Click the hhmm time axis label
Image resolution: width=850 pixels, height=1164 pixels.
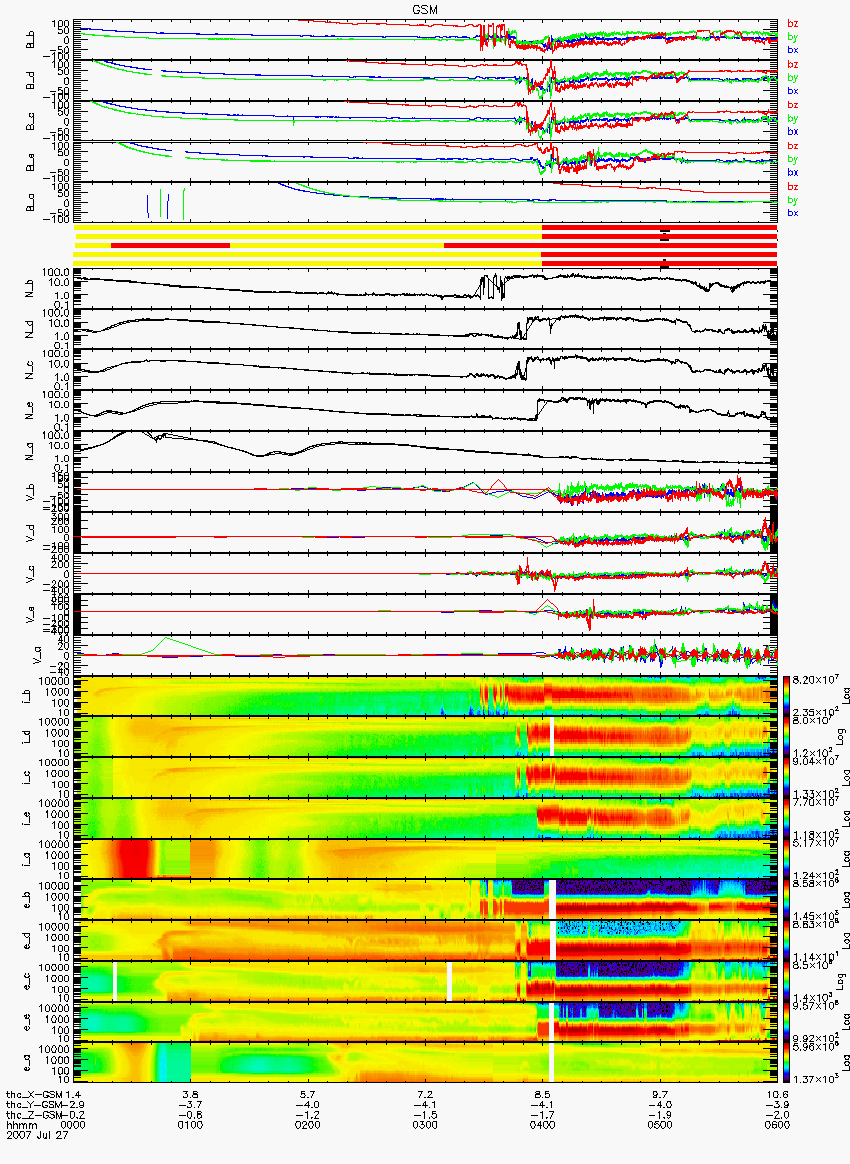(22, 1125)
